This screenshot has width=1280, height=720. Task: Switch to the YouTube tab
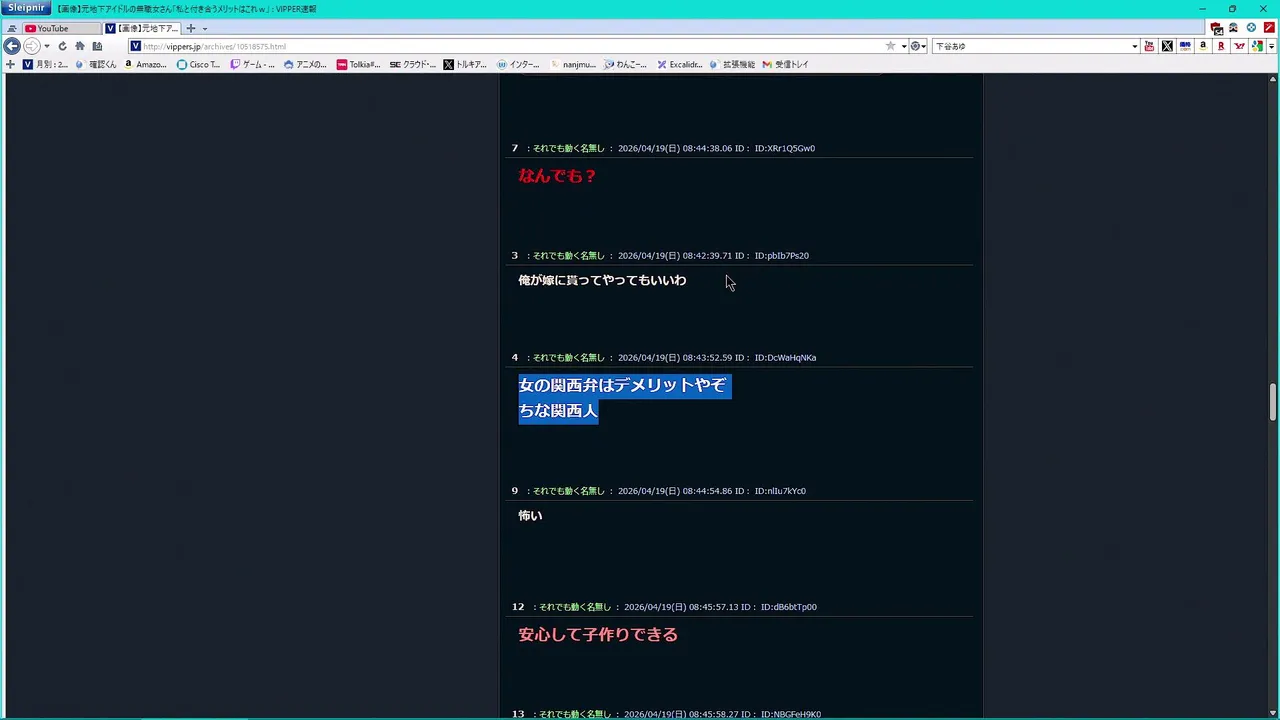tap(61, 28)
